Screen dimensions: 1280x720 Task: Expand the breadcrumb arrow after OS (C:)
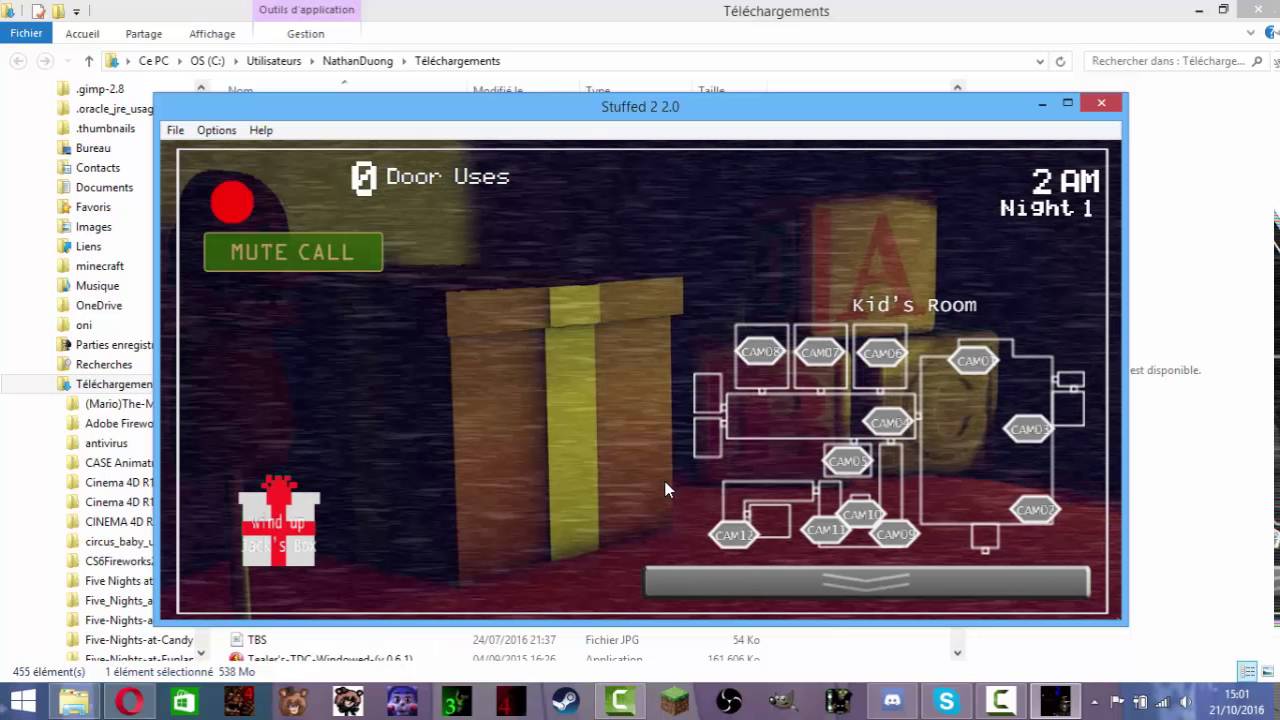click(236, 61)
